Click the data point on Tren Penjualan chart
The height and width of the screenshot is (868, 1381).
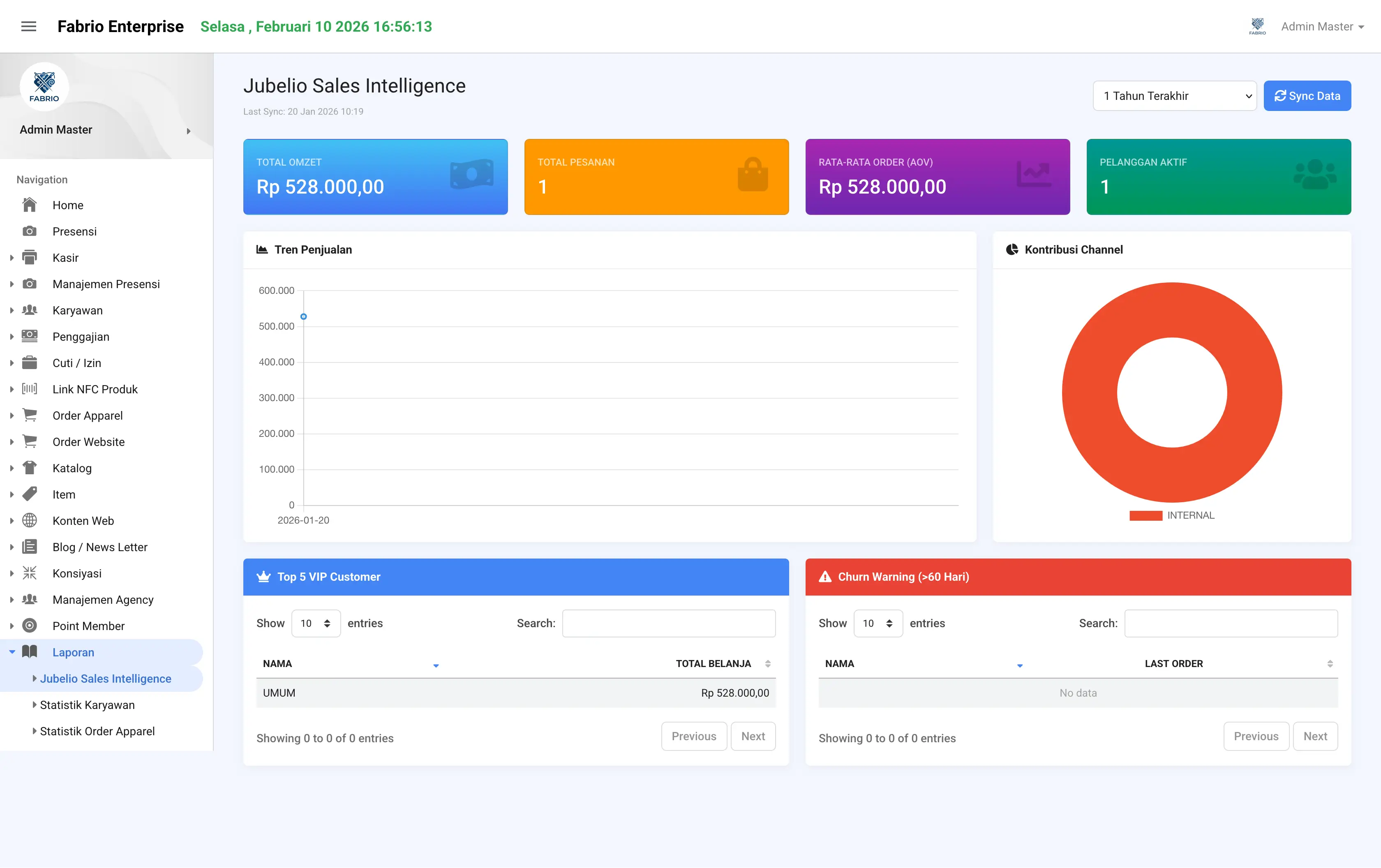point(303,316)
